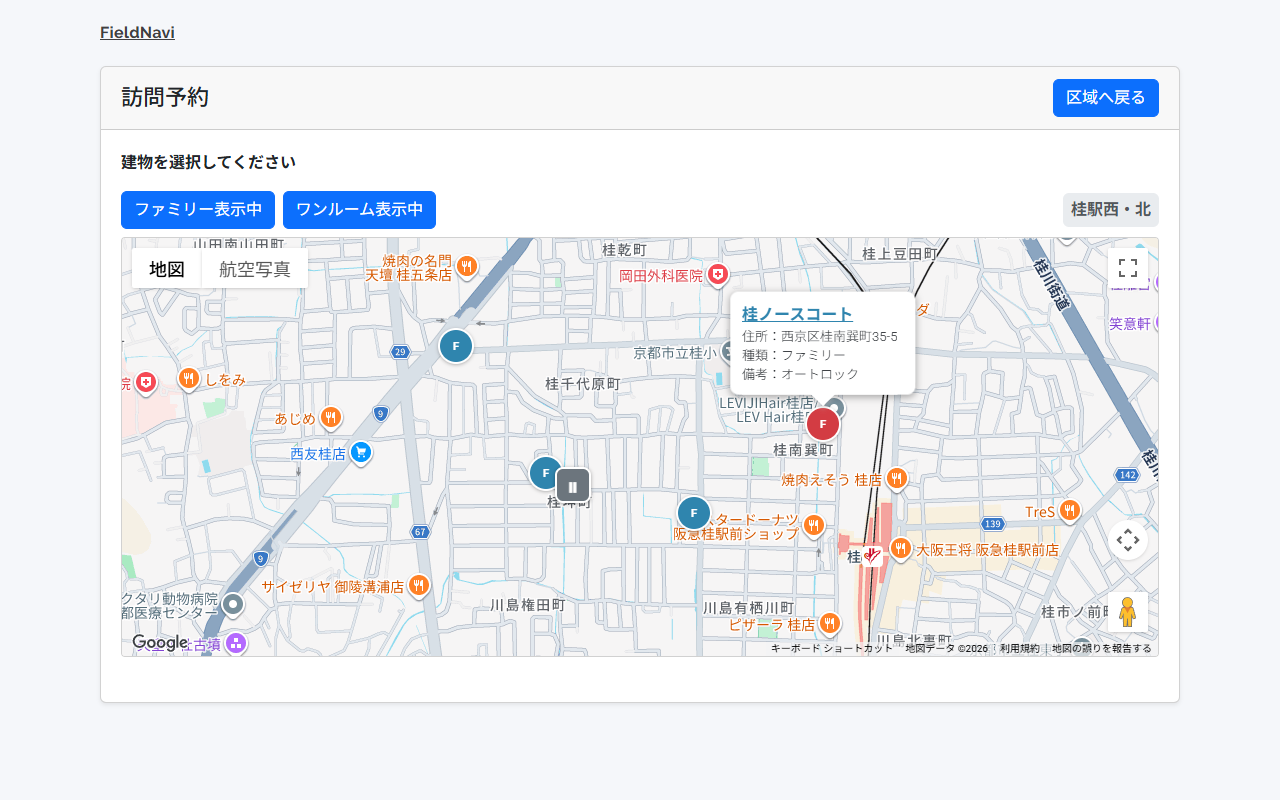1280x800 pixels.
Task: Open the FieldNavi home link
Action: (137, 33)
